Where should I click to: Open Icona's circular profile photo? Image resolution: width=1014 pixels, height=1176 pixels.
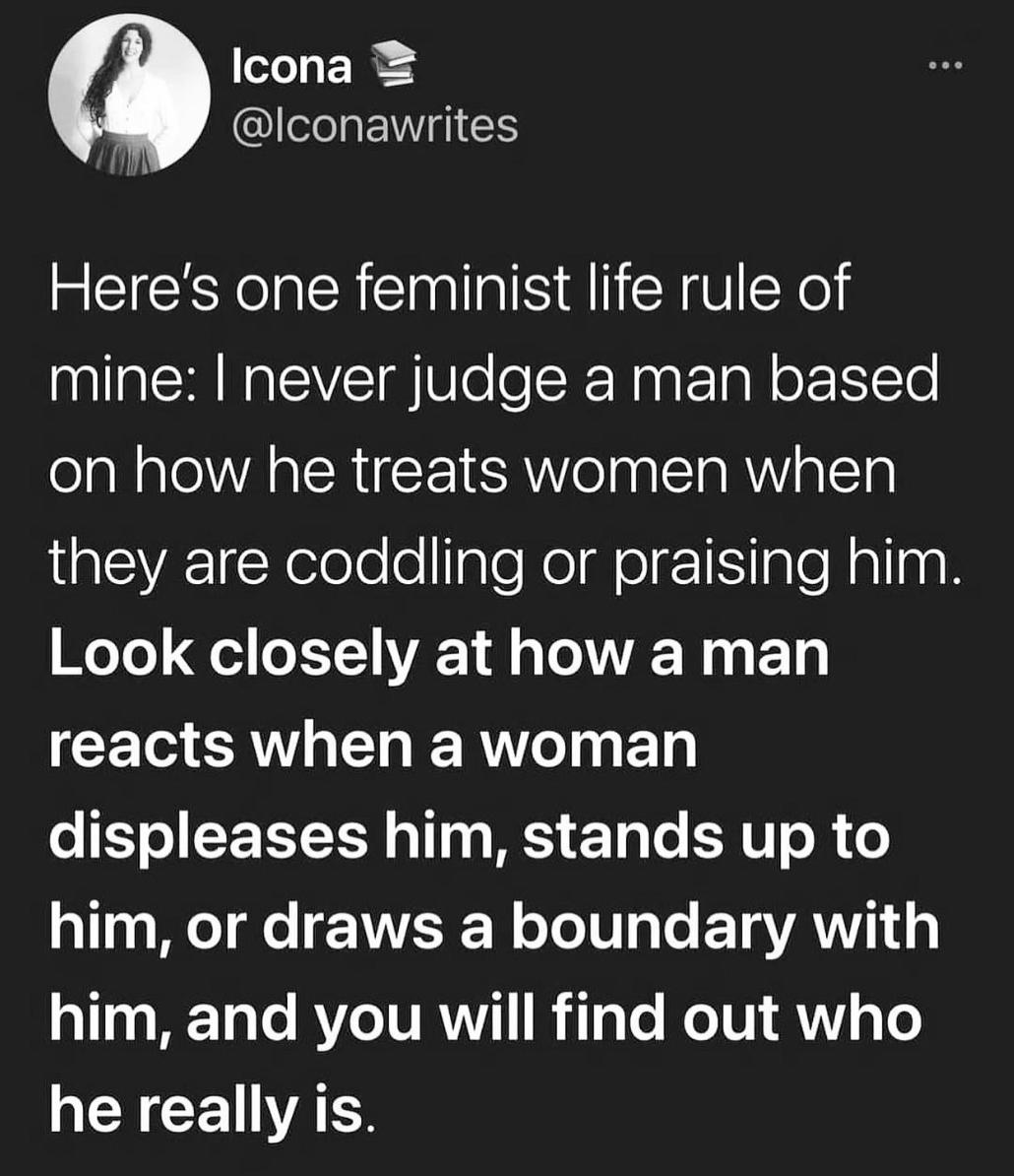click(129, 95)
